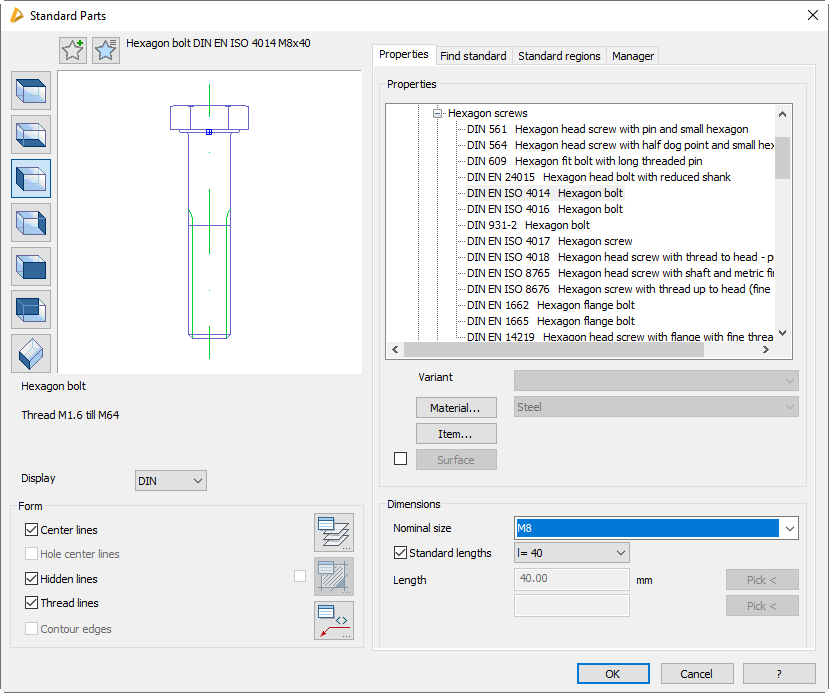Viewport: 829px width, 693px height.
Task: Choose the front-face view cube icon
Action: (31, 266)
